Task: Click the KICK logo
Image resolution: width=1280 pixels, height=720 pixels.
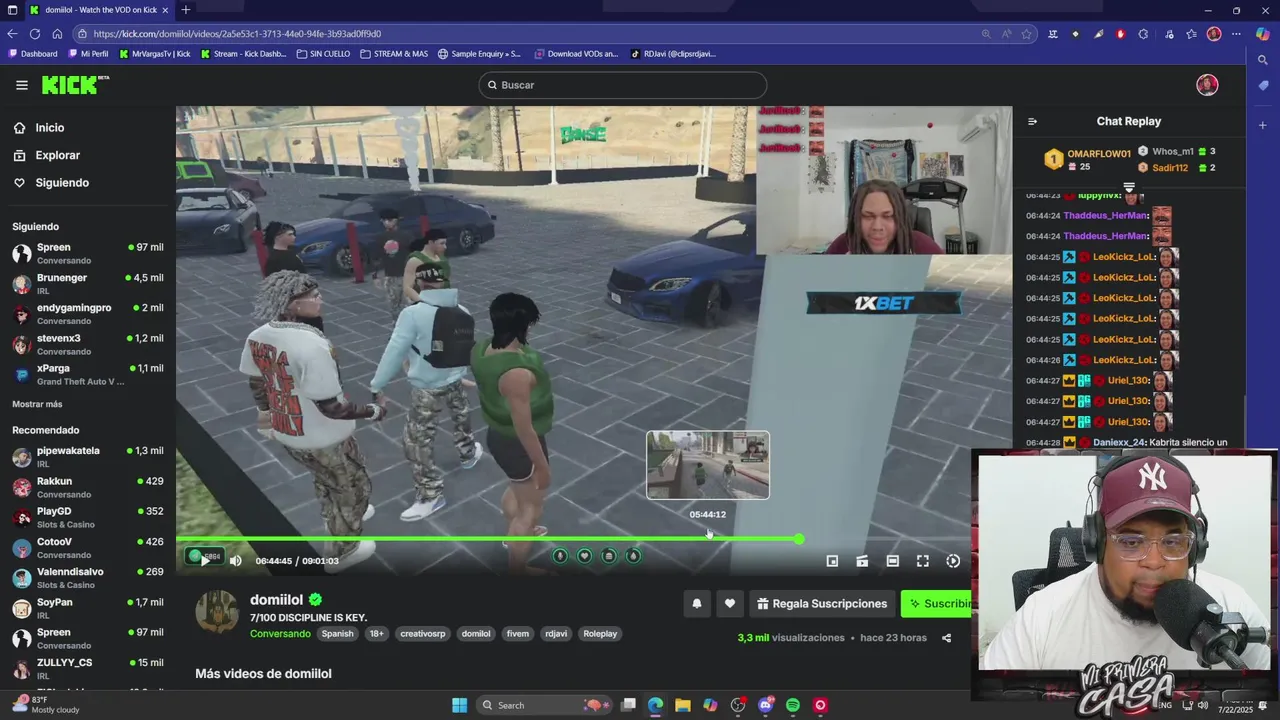Action: pyautogui.click(x=75, y=85)
